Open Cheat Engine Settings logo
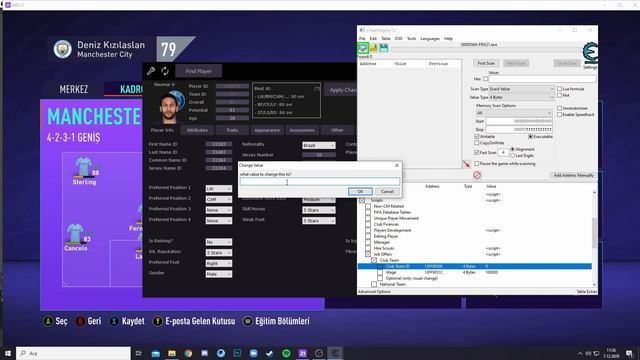Viewport: 640px width, 360px height. tap(590, 53)
